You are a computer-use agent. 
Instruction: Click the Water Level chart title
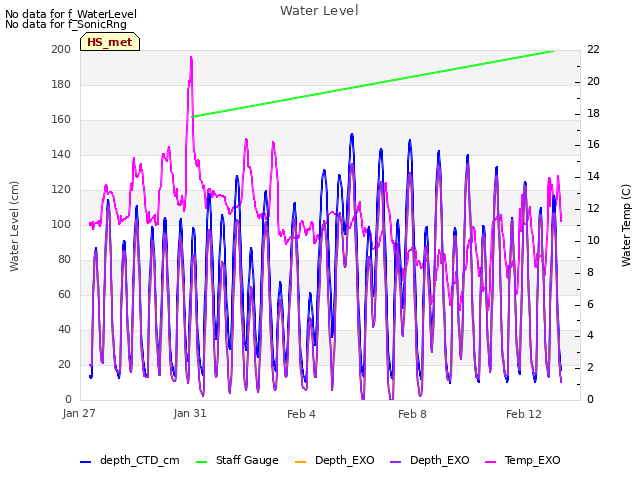click(319, 10)
